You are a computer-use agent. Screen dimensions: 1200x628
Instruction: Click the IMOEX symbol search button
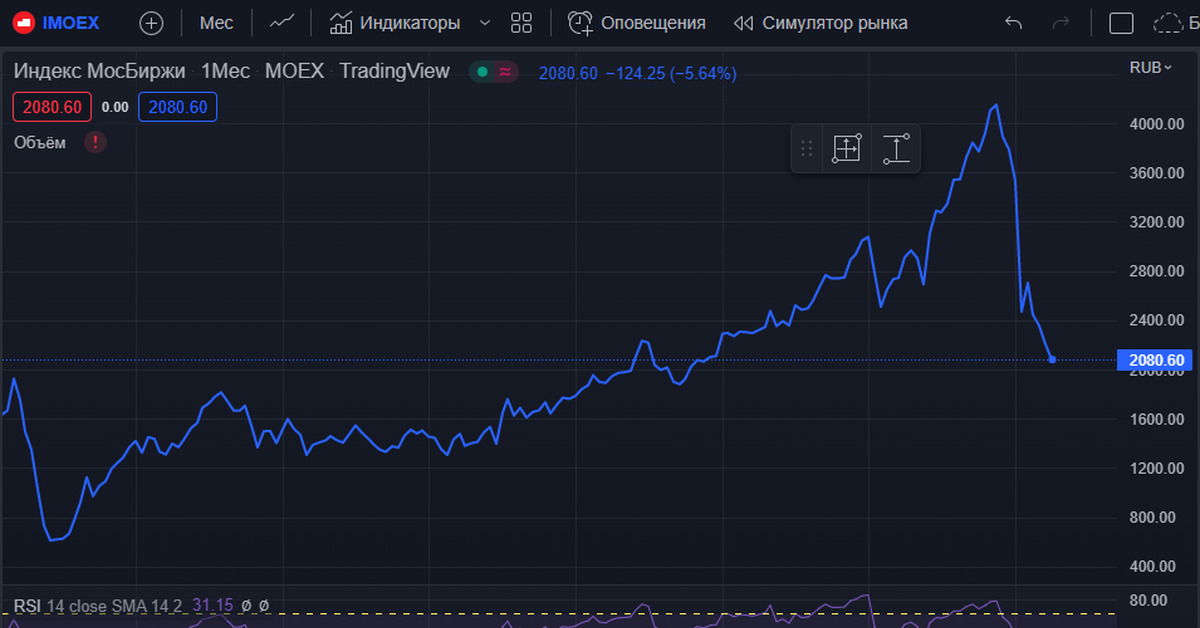point(61,23)
